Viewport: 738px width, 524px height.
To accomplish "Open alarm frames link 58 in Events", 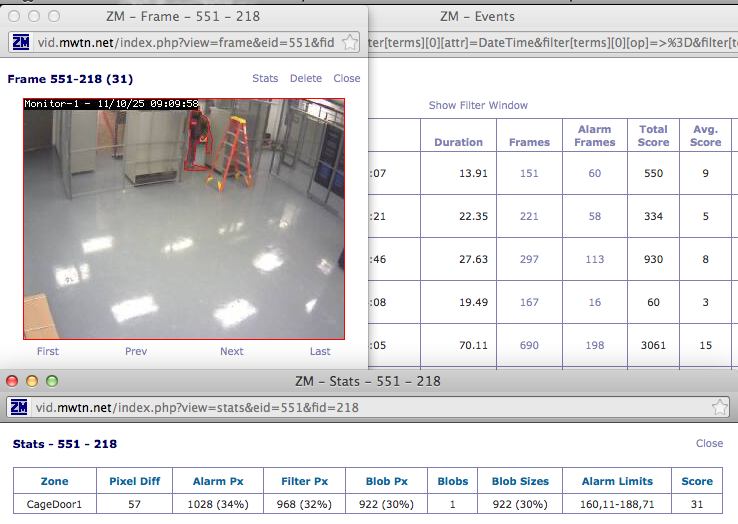I will point(594,216).
